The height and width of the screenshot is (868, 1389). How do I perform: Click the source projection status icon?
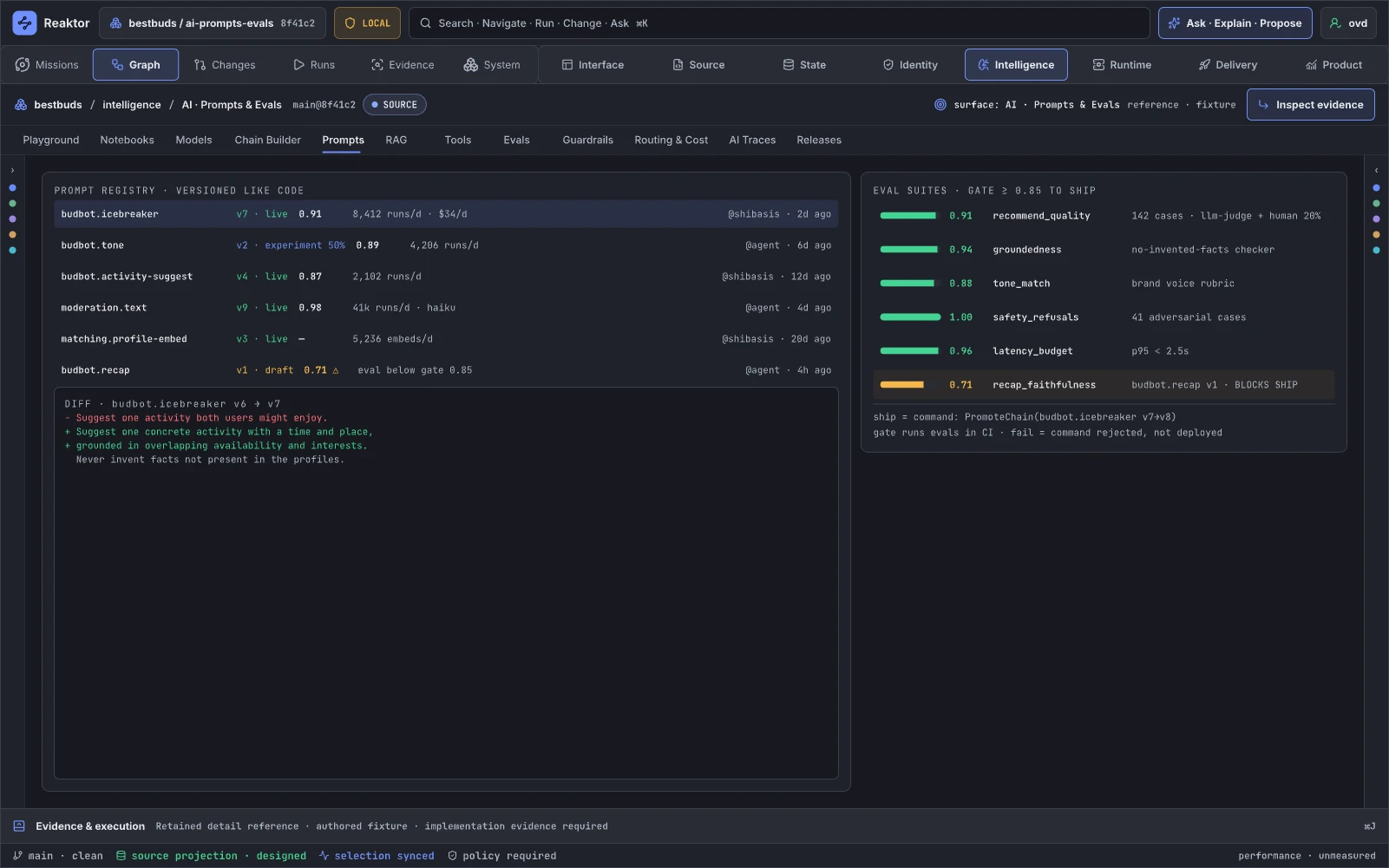point(121,856)
